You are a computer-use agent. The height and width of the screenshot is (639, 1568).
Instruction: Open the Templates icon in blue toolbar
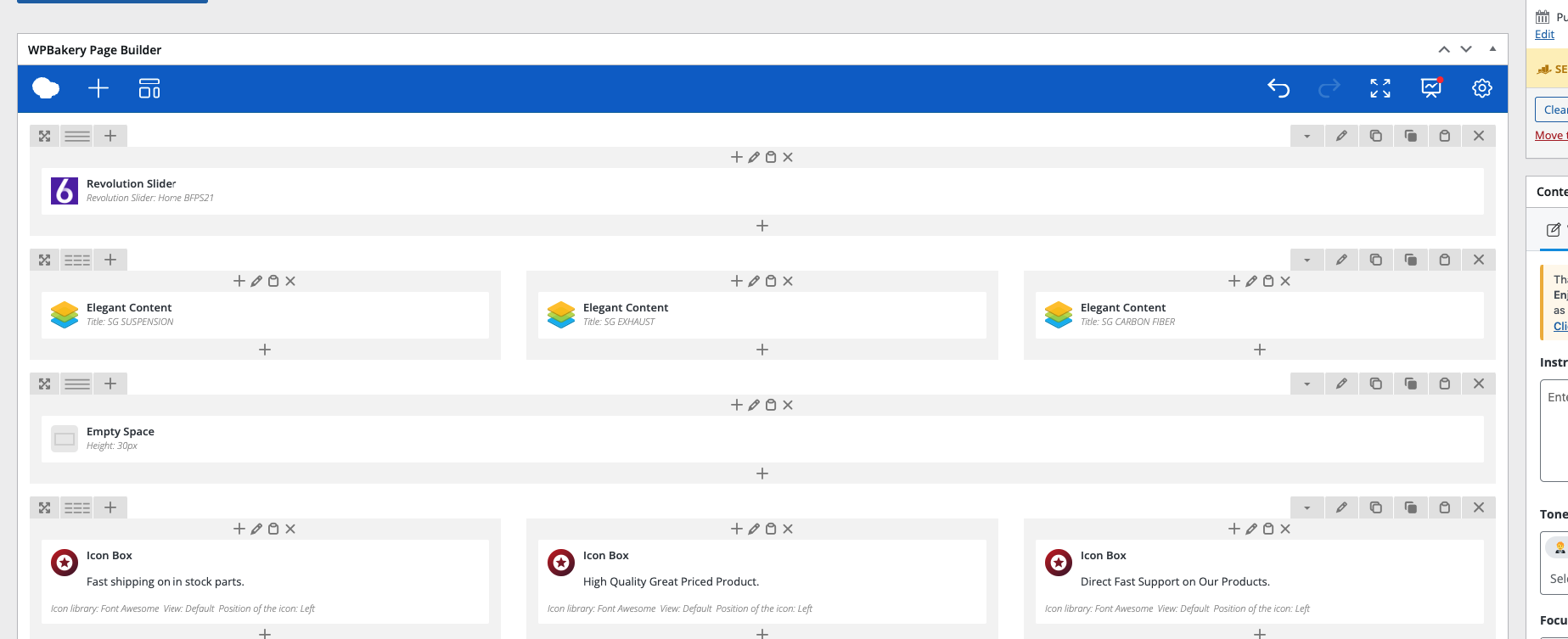coord(149,88)
